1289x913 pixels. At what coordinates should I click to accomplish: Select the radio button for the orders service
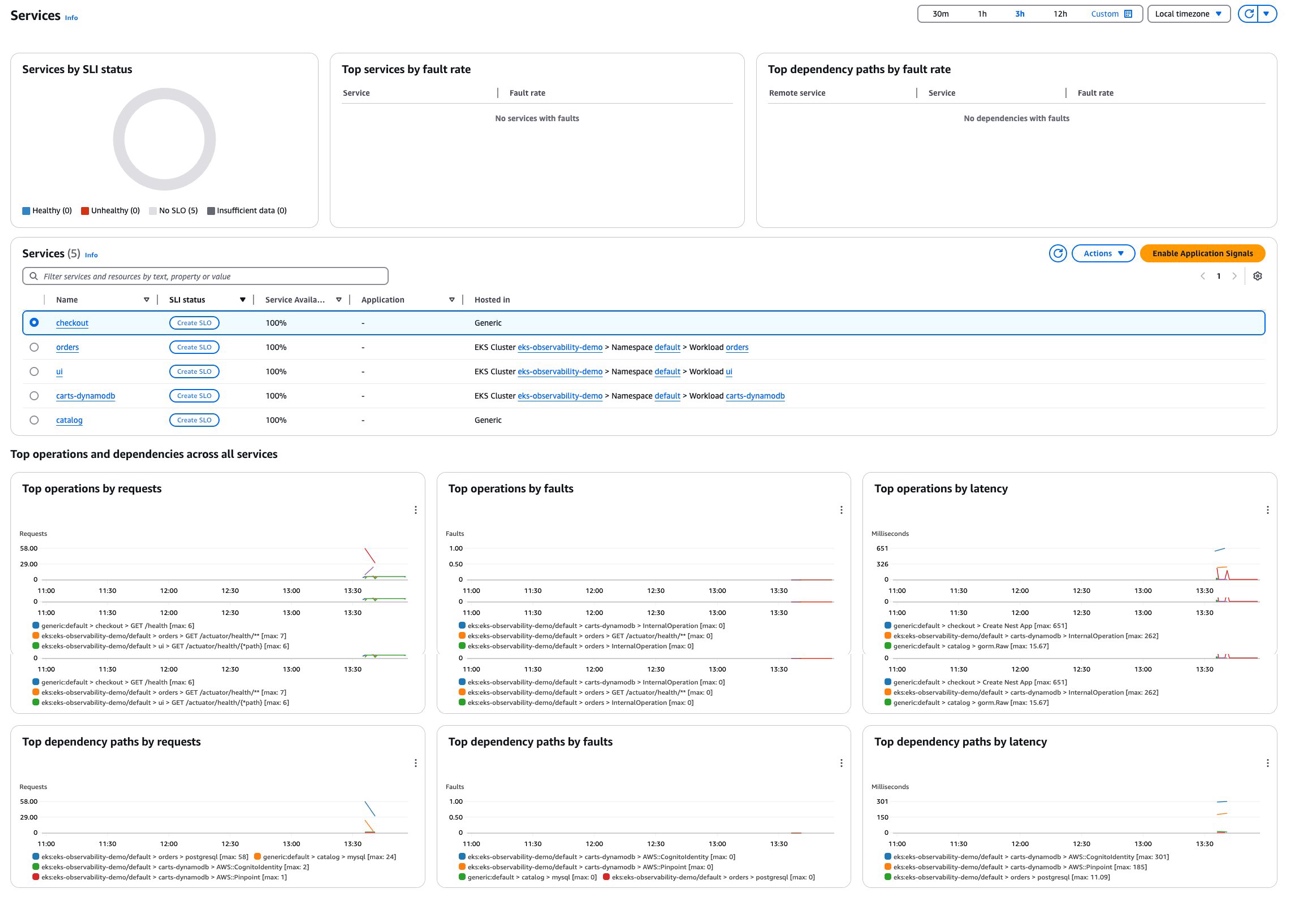(x=34, y=347)
